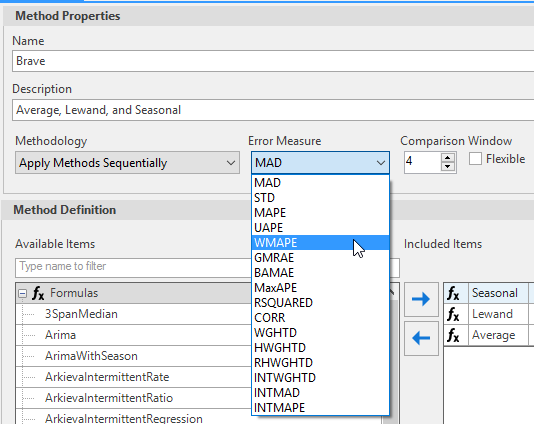Increase Comparison Window value with up arrow
The image size is (534, 424).
point(447,158)
